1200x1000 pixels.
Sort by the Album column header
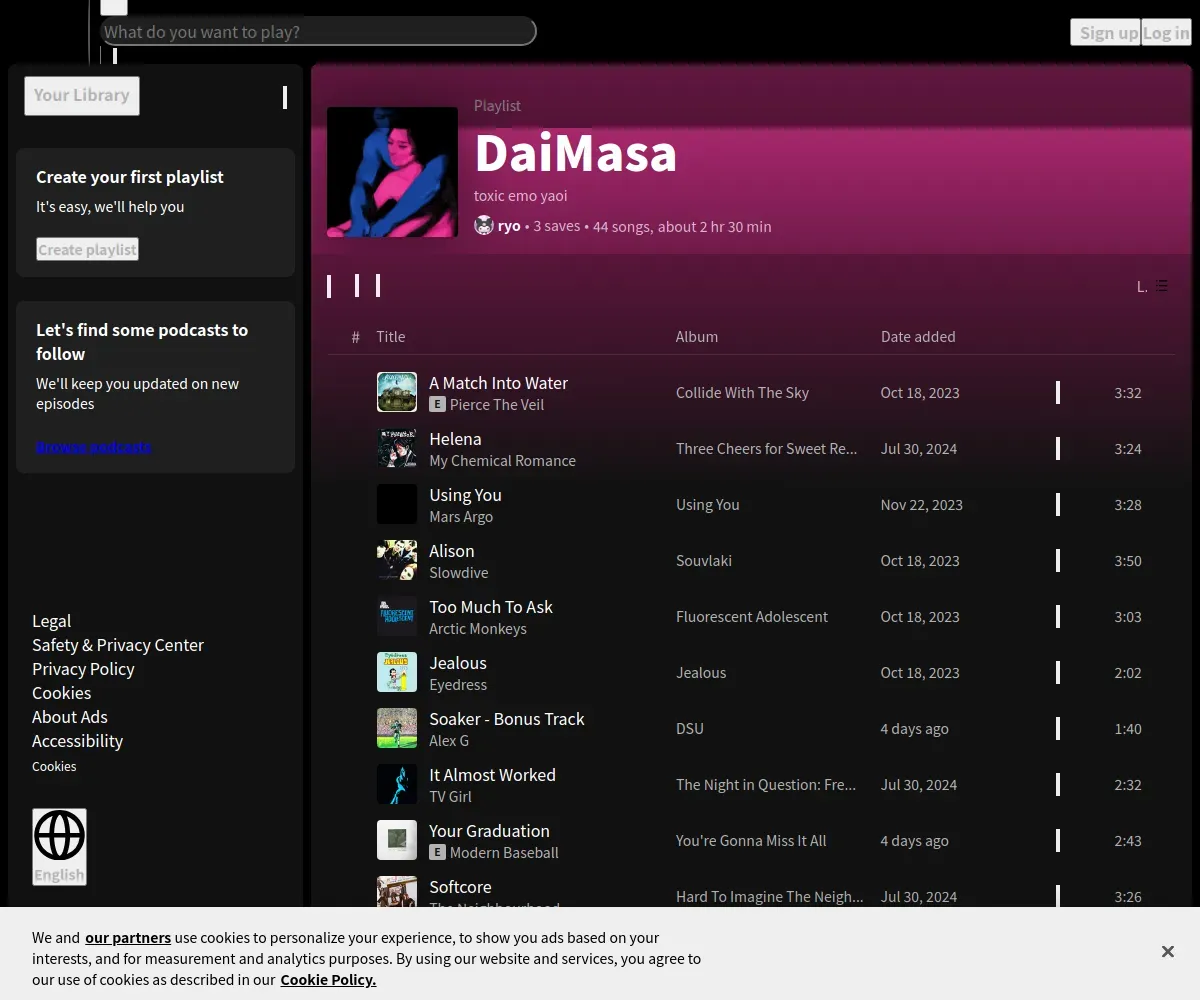click(697, 337)
